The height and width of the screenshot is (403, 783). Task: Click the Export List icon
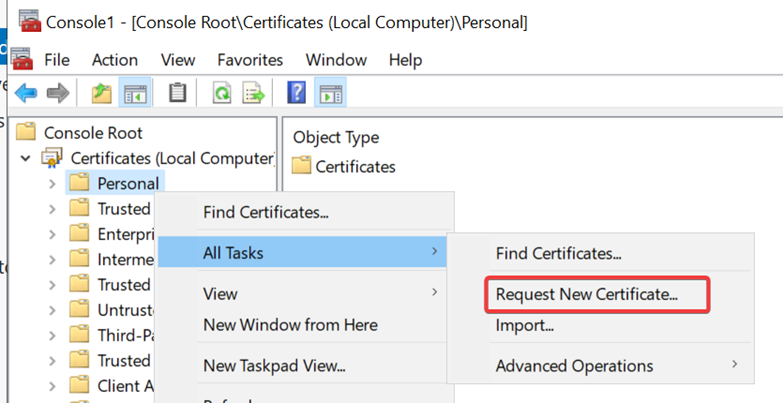tap(253, 93)
